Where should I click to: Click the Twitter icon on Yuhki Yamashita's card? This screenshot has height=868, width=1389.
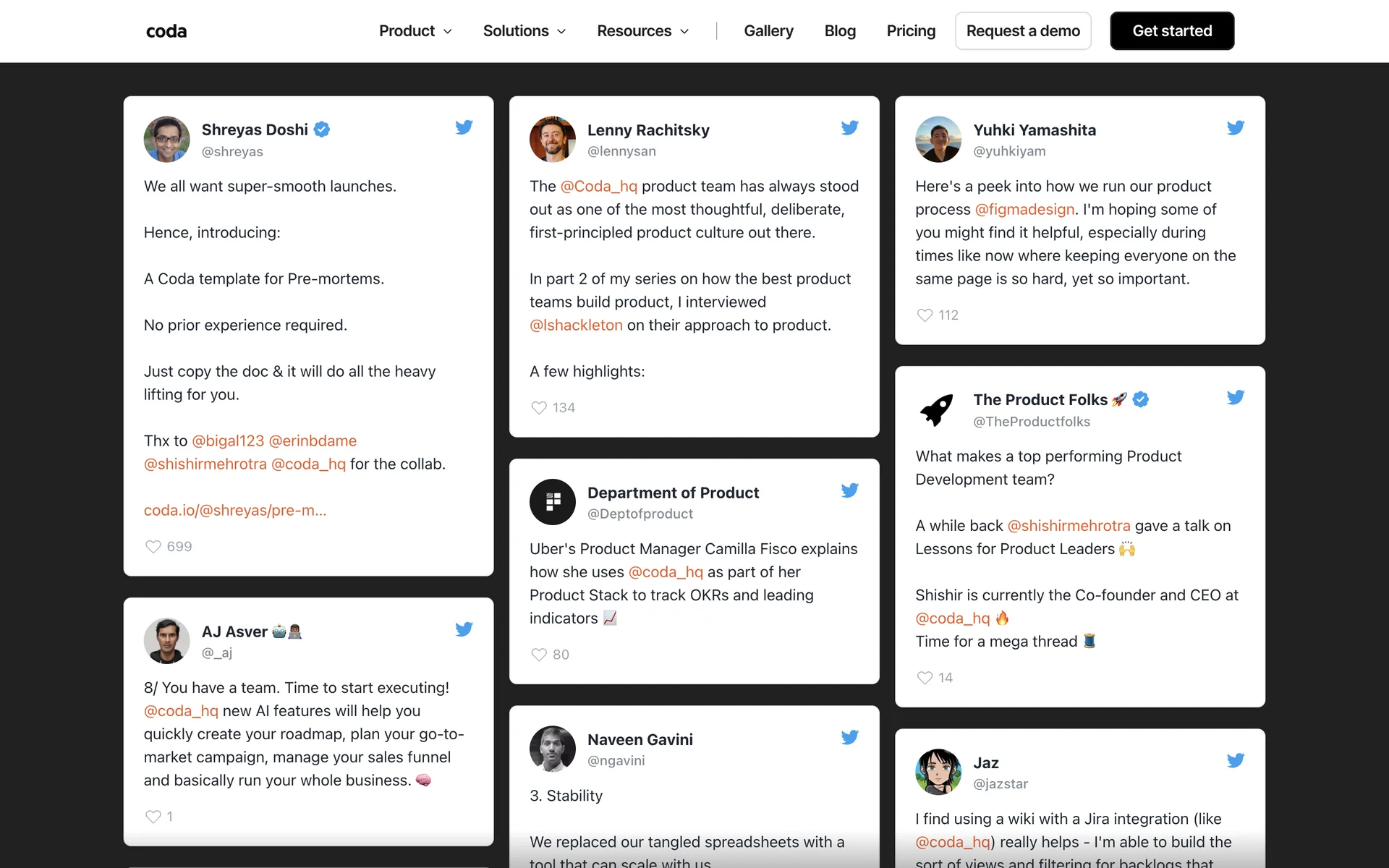tap(1235, 128)
